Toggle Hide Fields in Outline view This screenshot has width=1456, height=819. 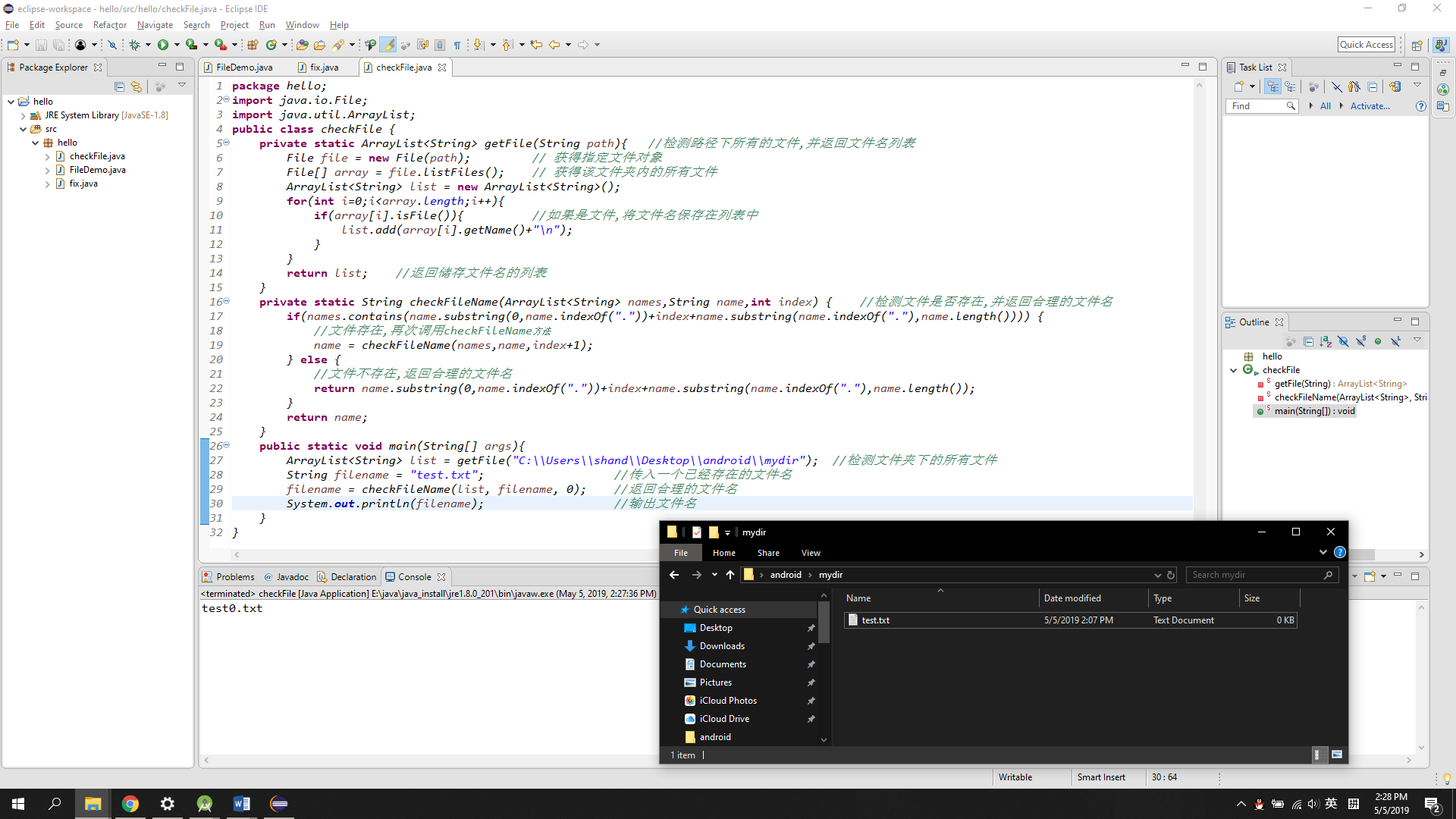tap(1343, 341)
